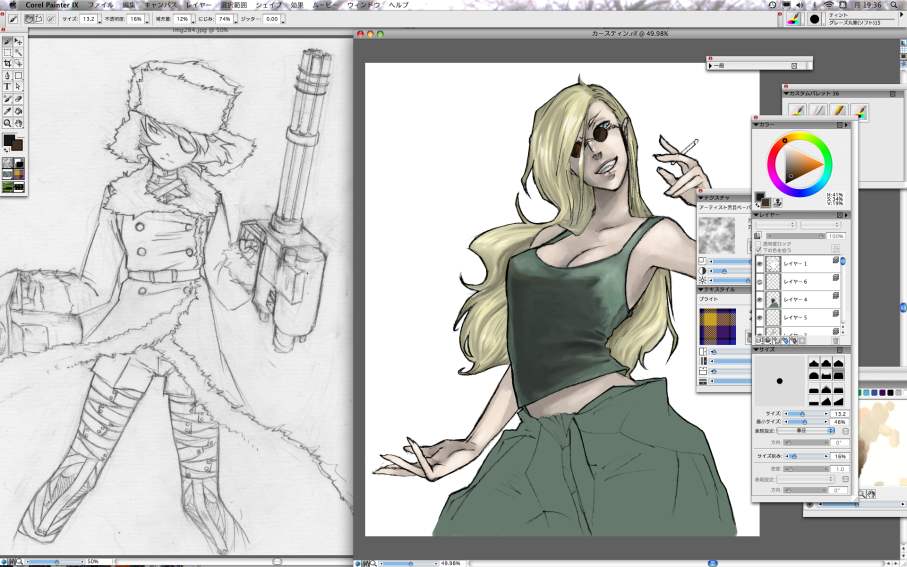Select the Crop tool
This screenshot has height=567, width=907.
pos(7,64)
